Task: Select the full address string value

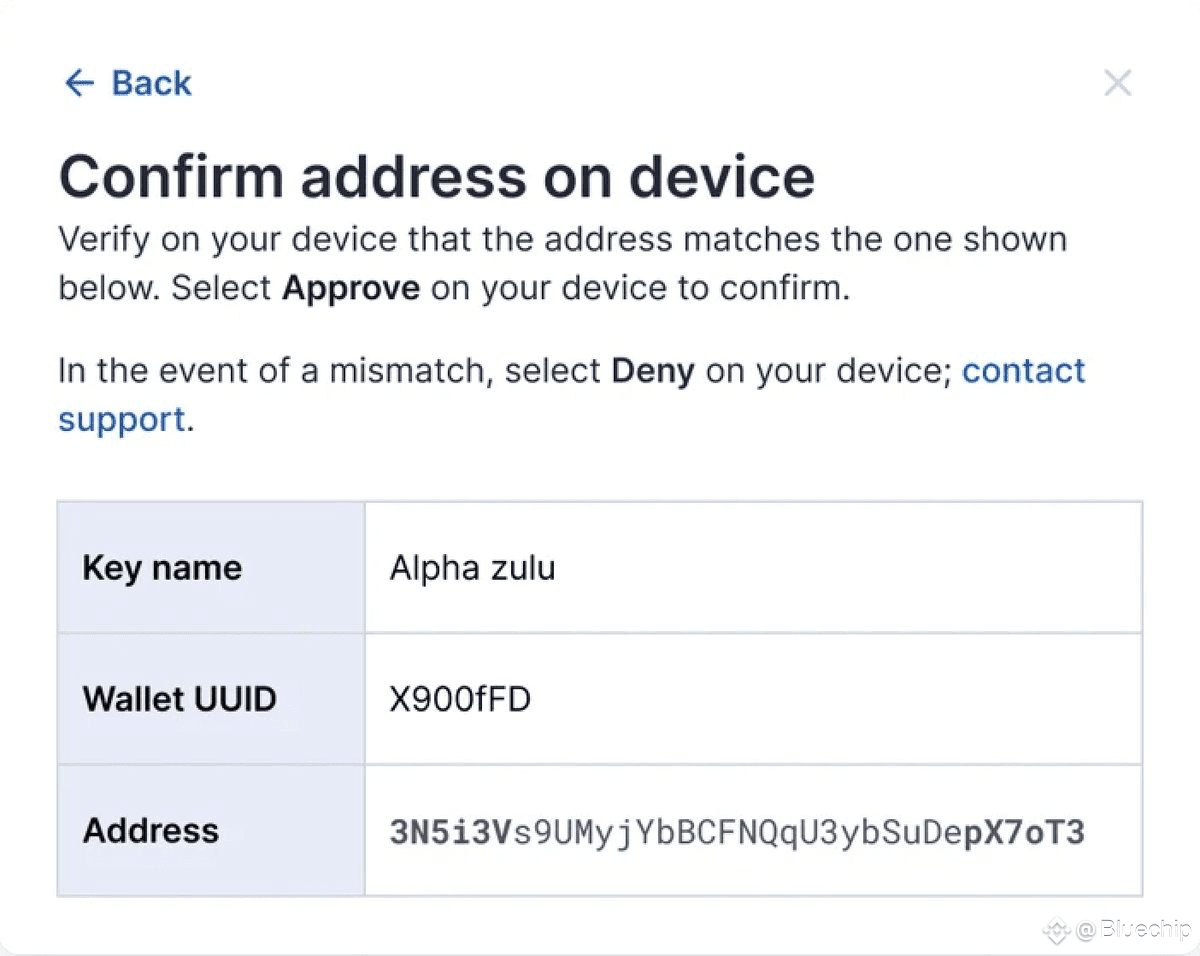Action: tap(737, 832)
